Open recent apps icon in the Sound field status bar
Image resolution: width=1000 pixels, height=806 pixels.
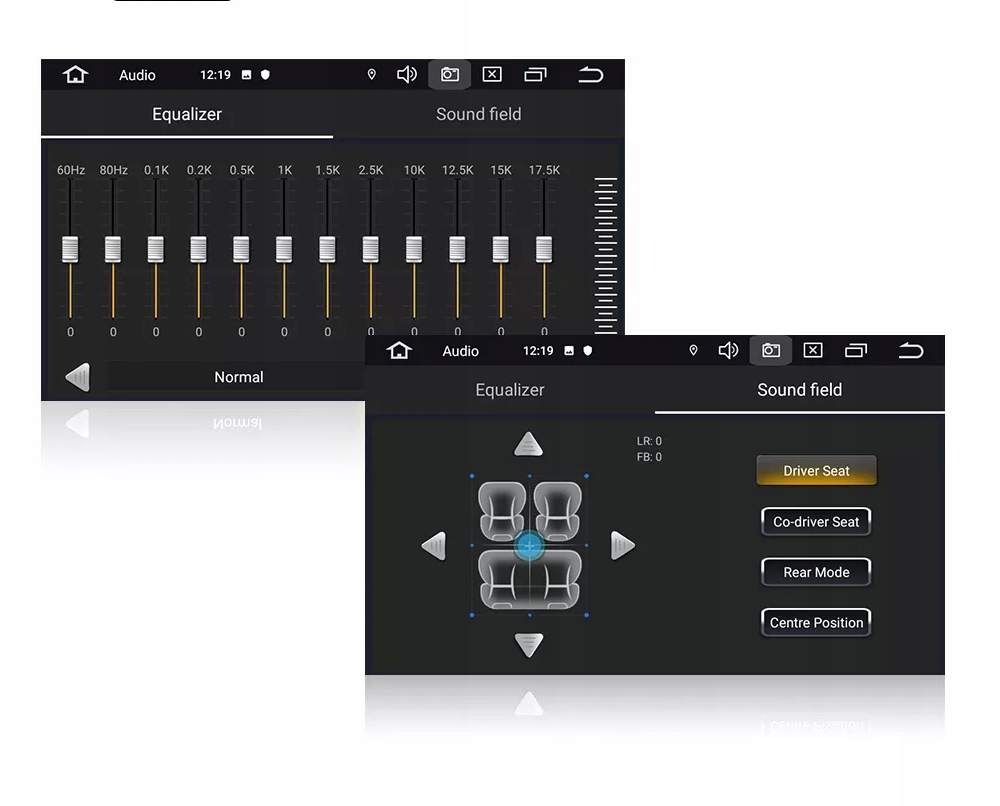(856, 350)
